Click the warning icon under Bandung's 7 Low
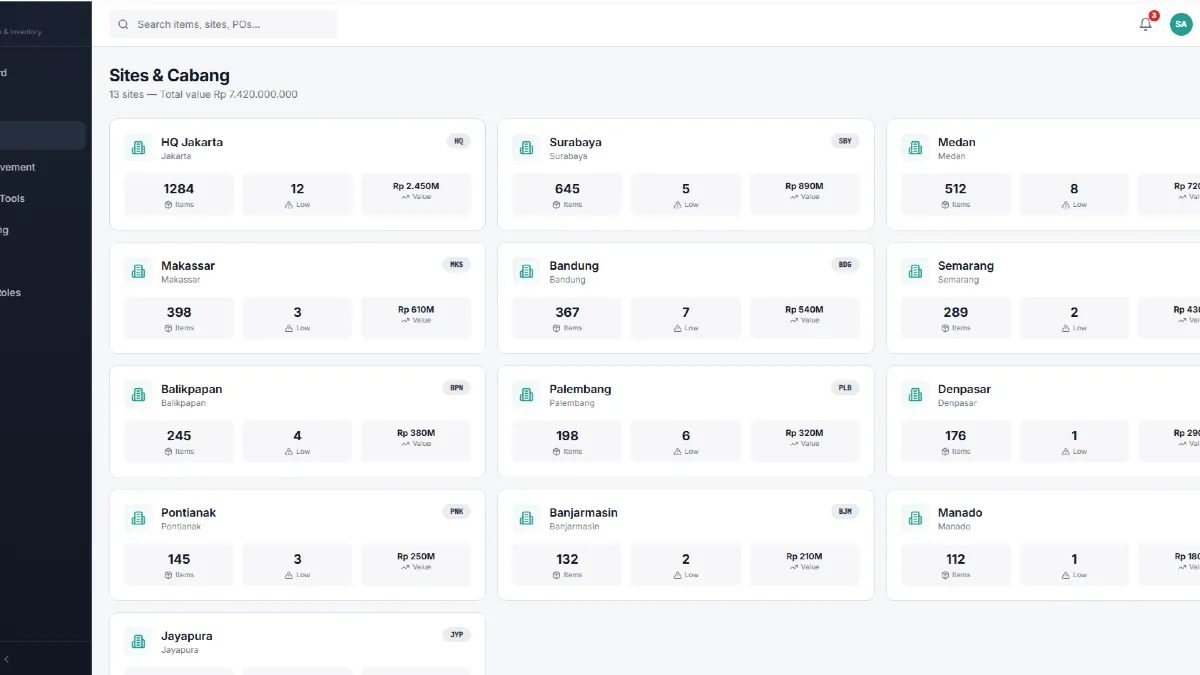 [x=677, y=328]
